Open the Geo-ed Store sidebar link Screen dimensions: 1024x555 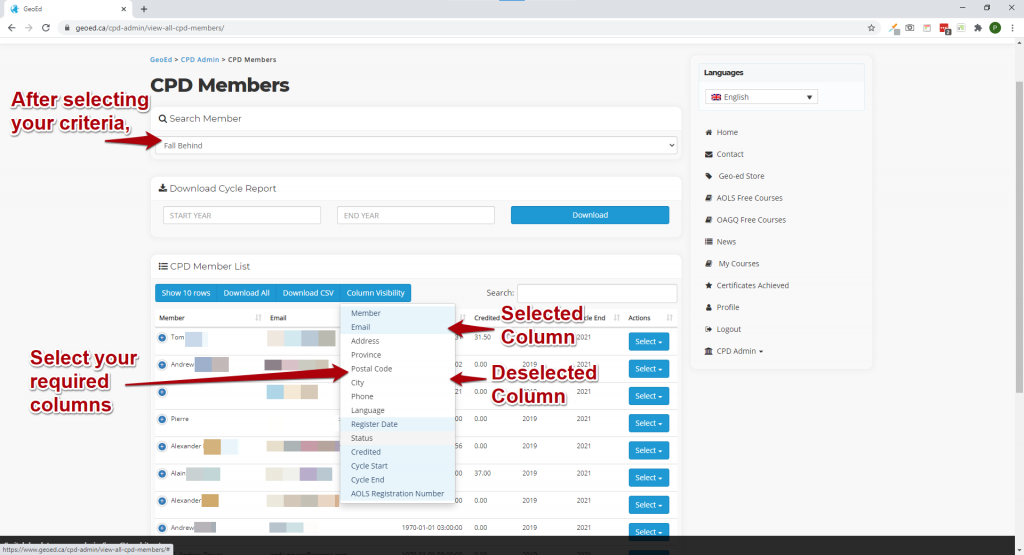click(x=741, y=176)
